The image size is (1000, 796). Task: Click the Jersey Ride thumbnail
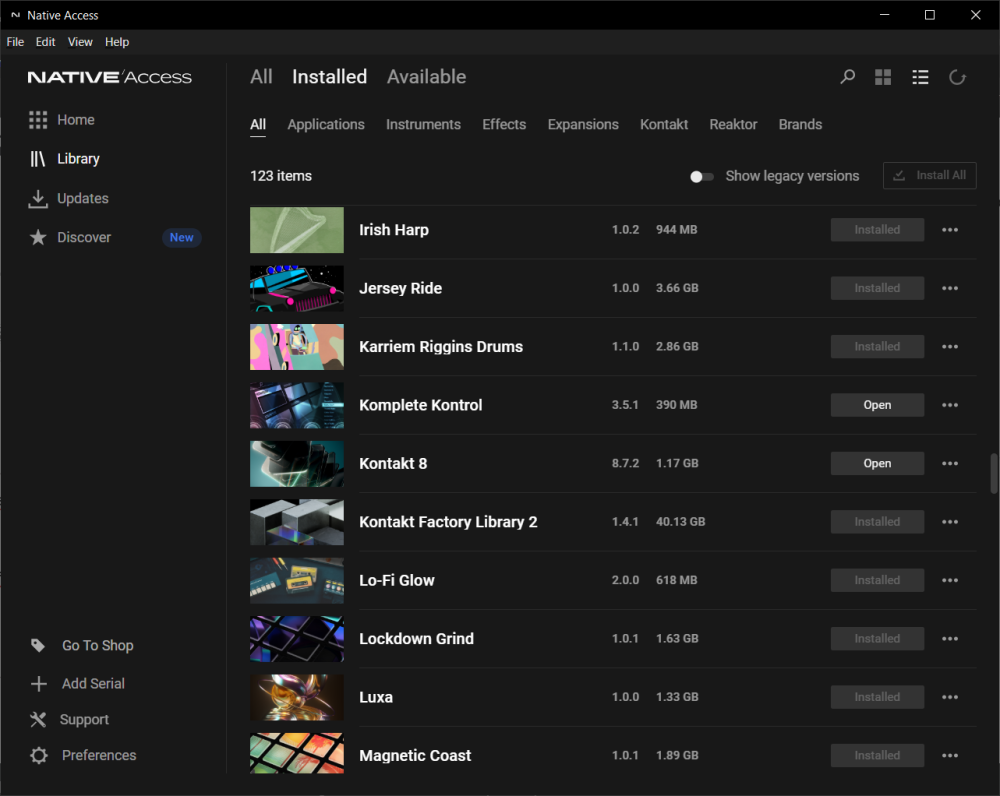297,288
